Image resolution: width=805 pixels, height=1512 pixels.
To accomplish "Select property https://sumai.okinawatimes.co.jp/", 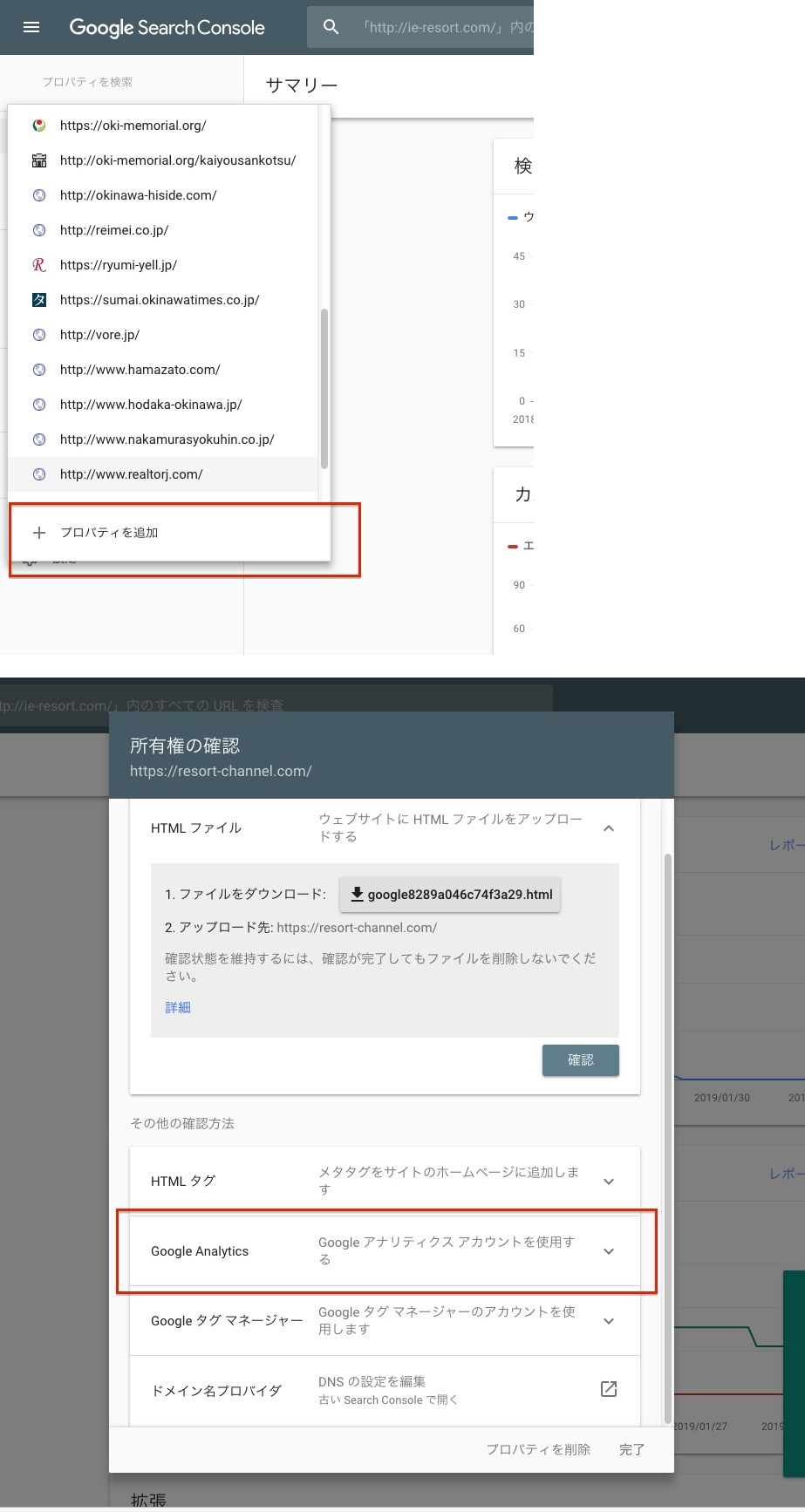I will pyautogui.click(x=163, y=300).
